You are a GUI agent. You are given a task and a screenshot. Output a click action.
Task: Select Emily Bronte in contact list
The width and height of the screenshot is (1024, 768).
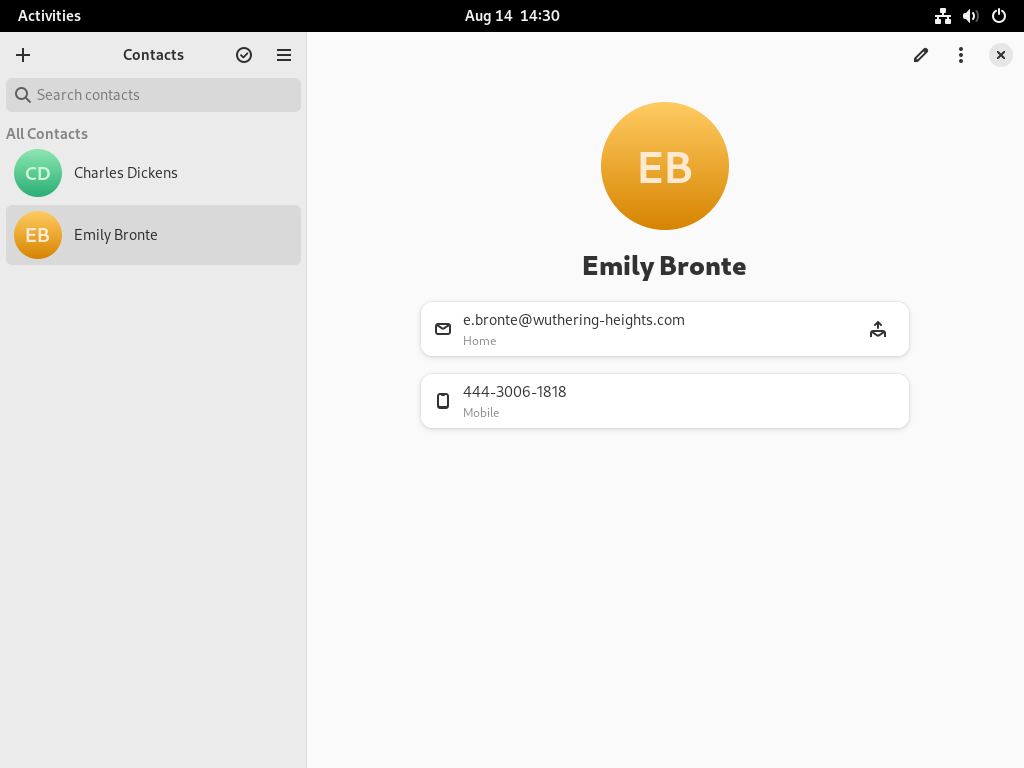click(x=153, y=235)
